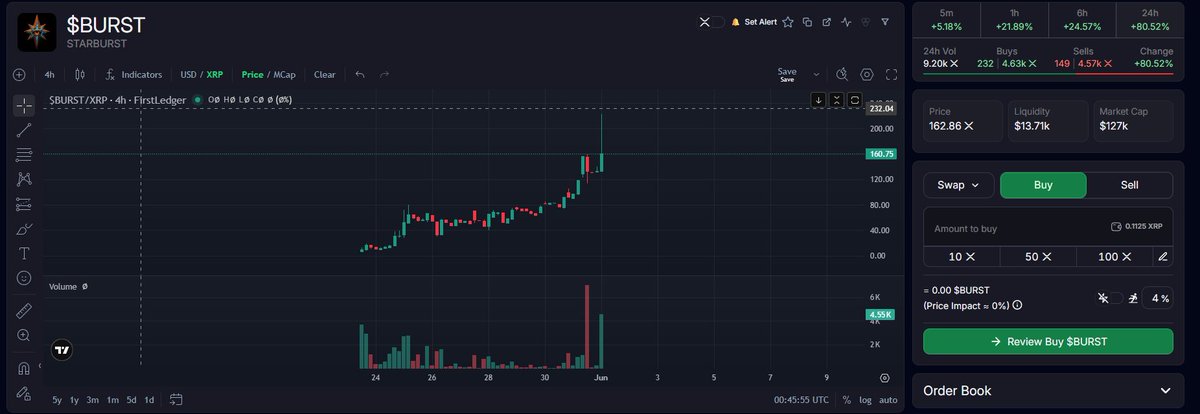Open time axis settings gear
The height and width of the screenshot is (414, 1200).
point(885,378)
